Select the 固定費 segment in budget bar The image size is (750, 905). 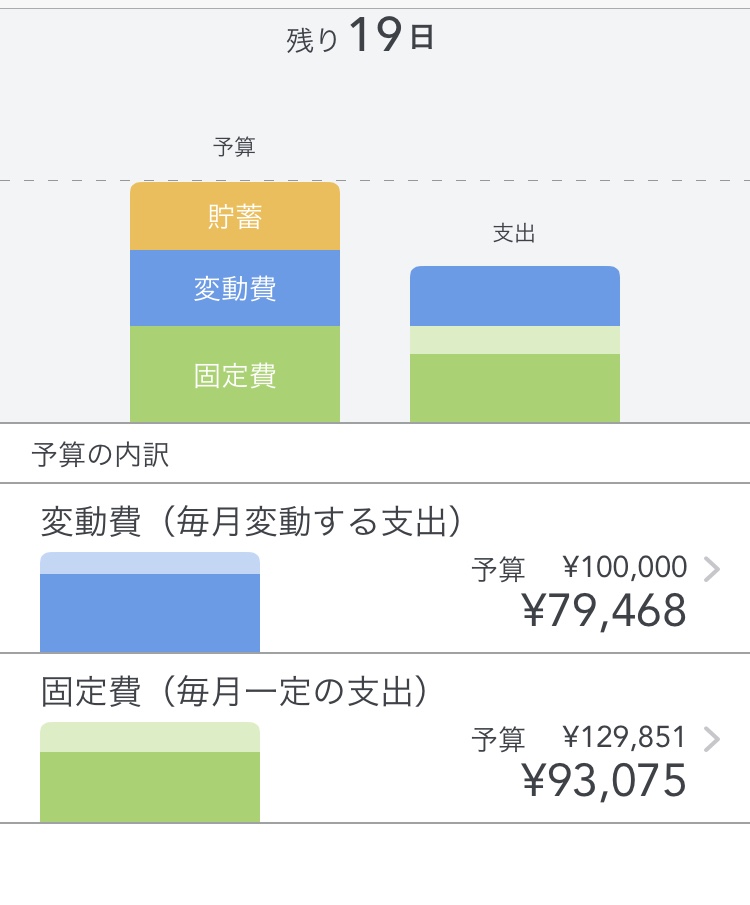click(235, 374)
